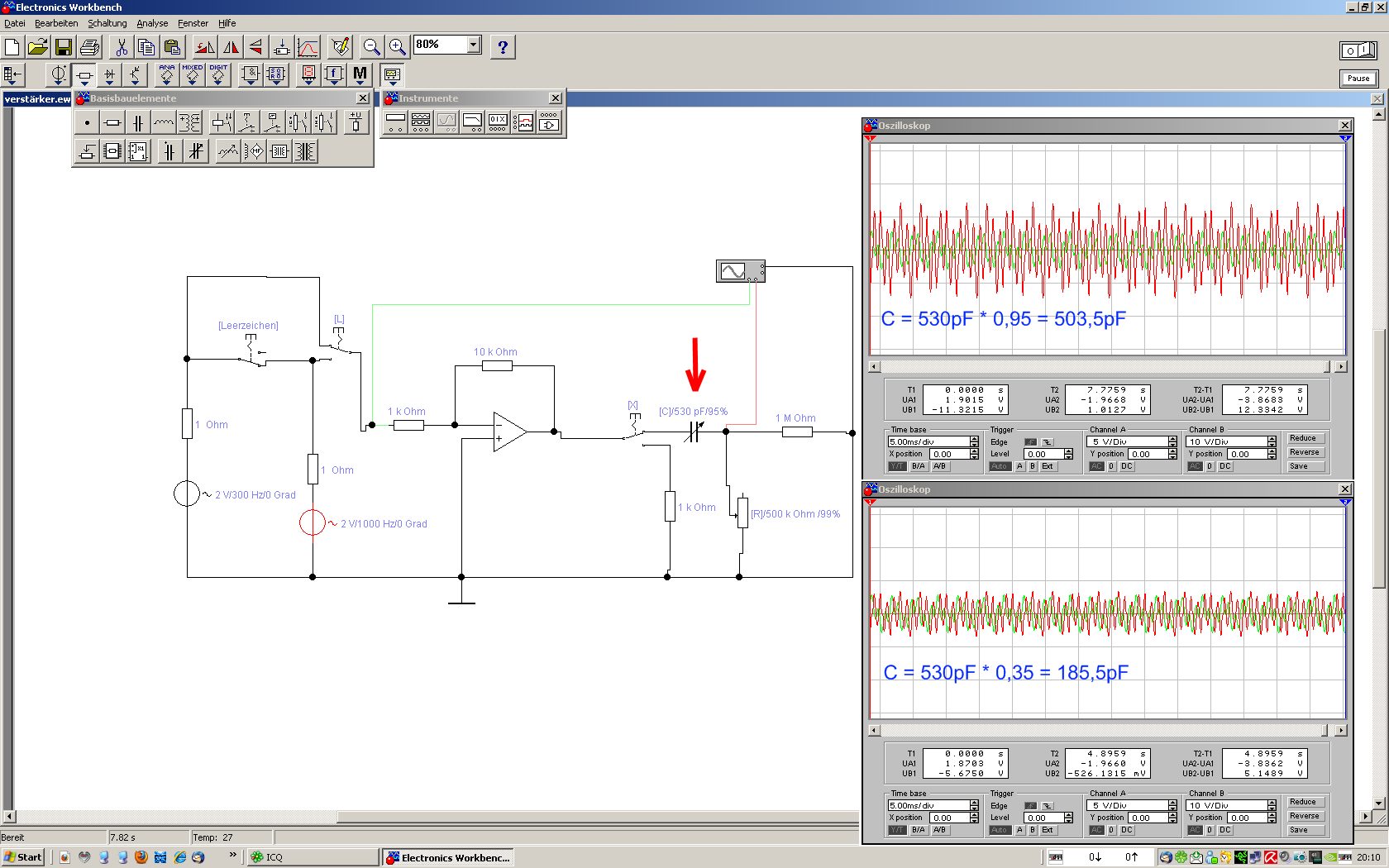Select the potentiometer in Basisbauelemente

(x=87, y=151)
